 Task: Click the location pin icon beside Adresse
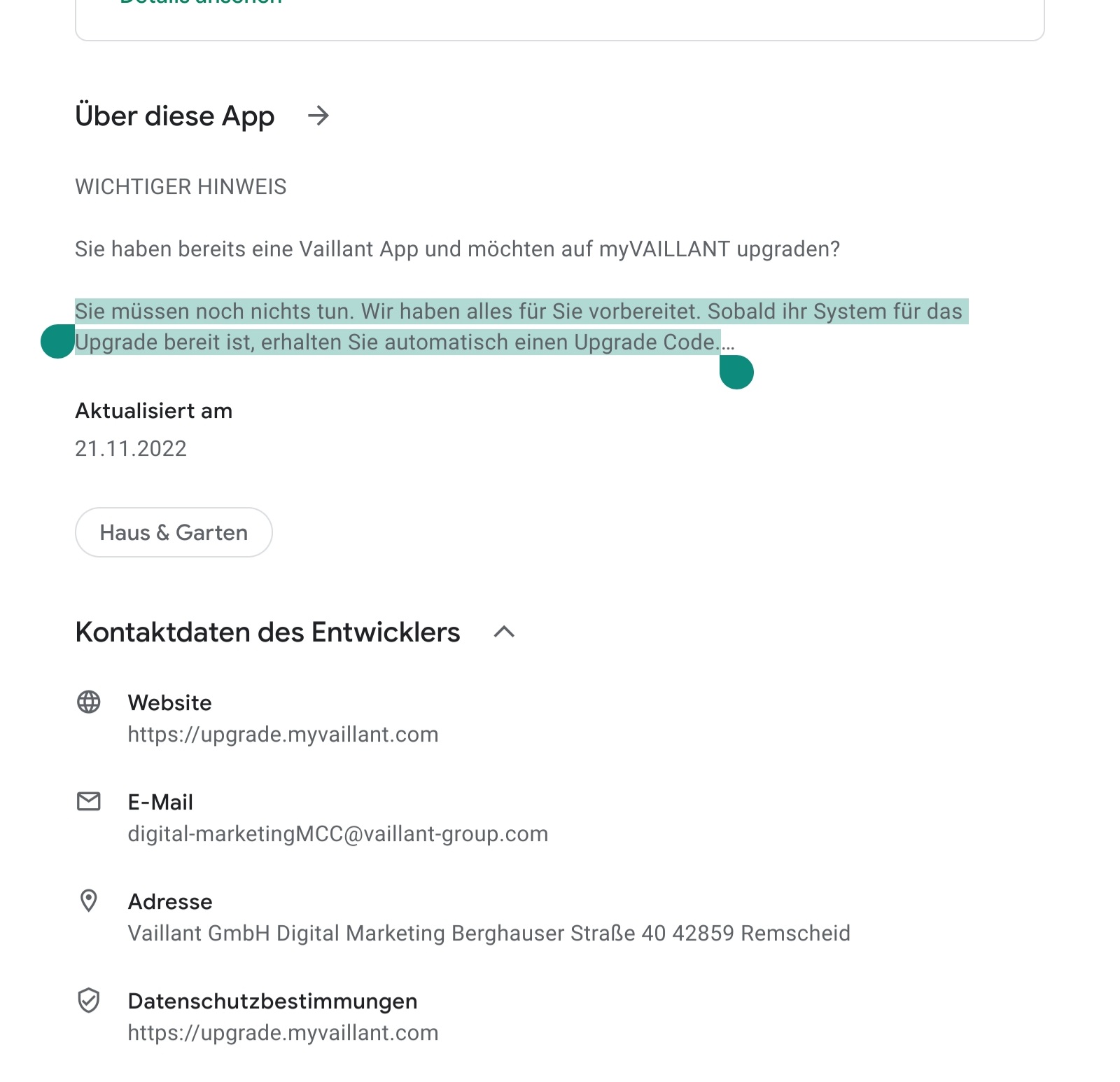point(89,901)
